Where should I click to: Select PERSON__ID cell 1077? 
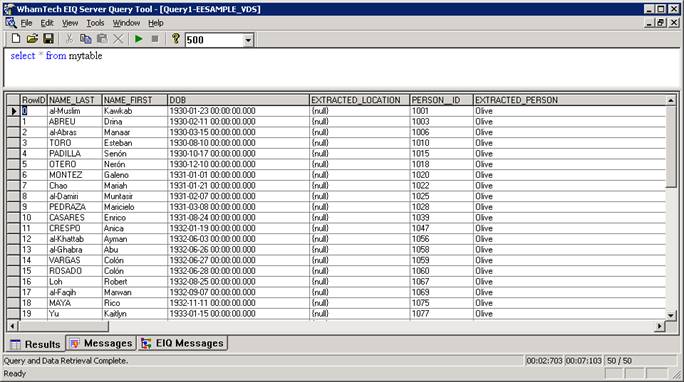pyautogui.click(x=441, y=314)
